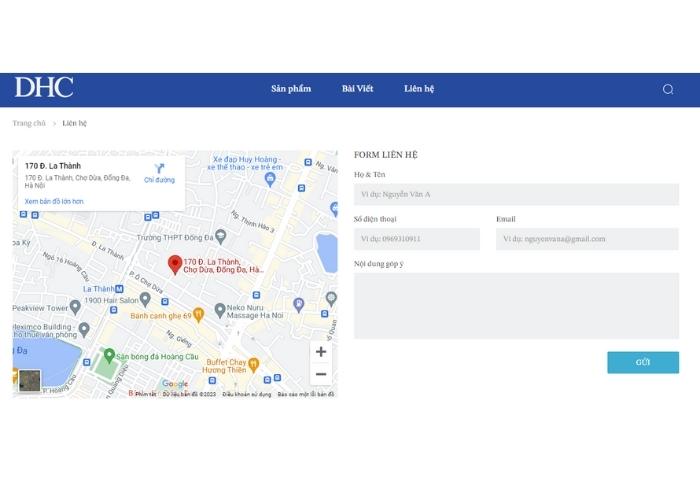The height and width of the screenshot is (500, 700).
Task: Click the DHC logo
Action: point(44,88)
